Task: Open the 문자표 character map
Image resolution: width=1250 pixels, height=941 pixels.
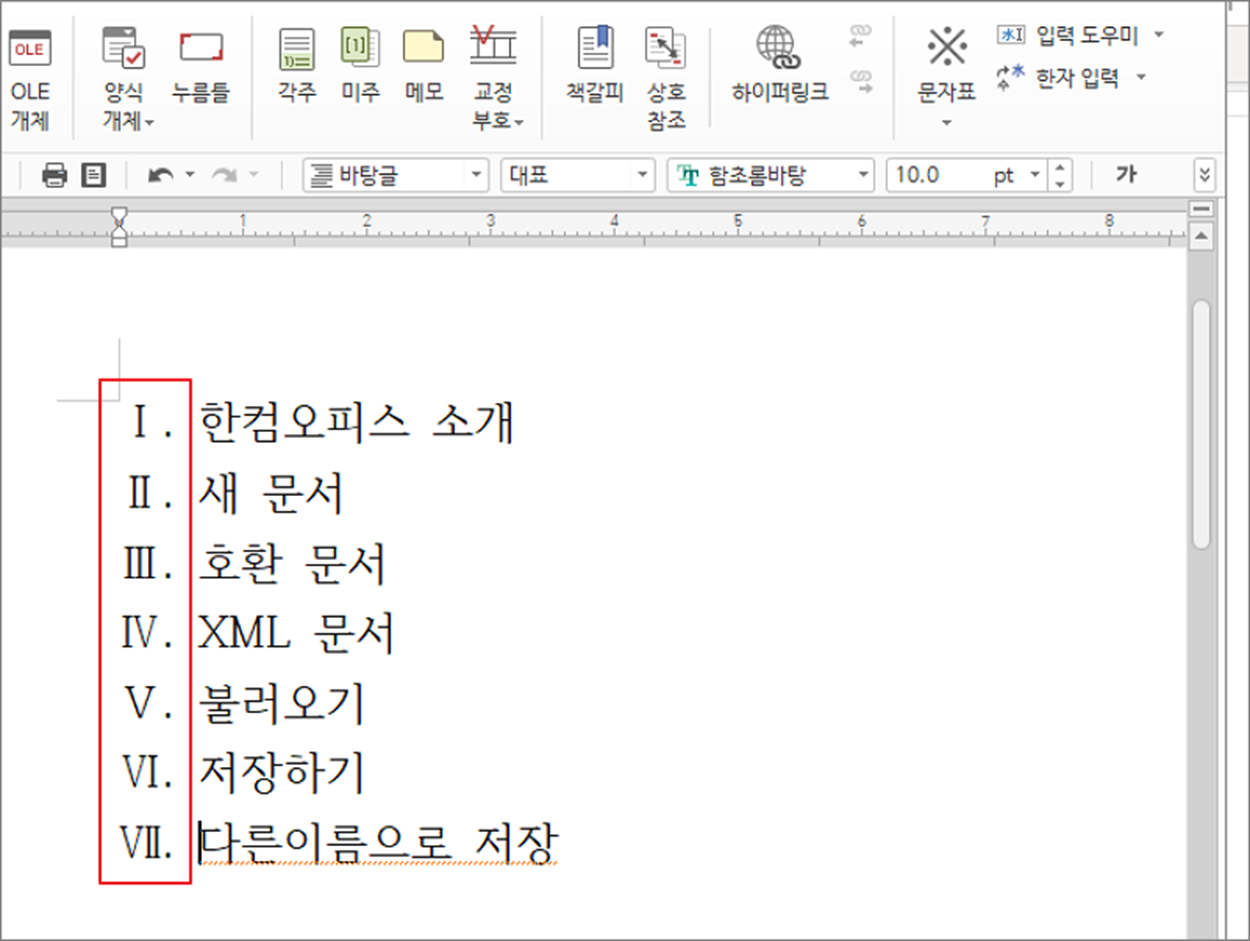Action: click(946, 65)
